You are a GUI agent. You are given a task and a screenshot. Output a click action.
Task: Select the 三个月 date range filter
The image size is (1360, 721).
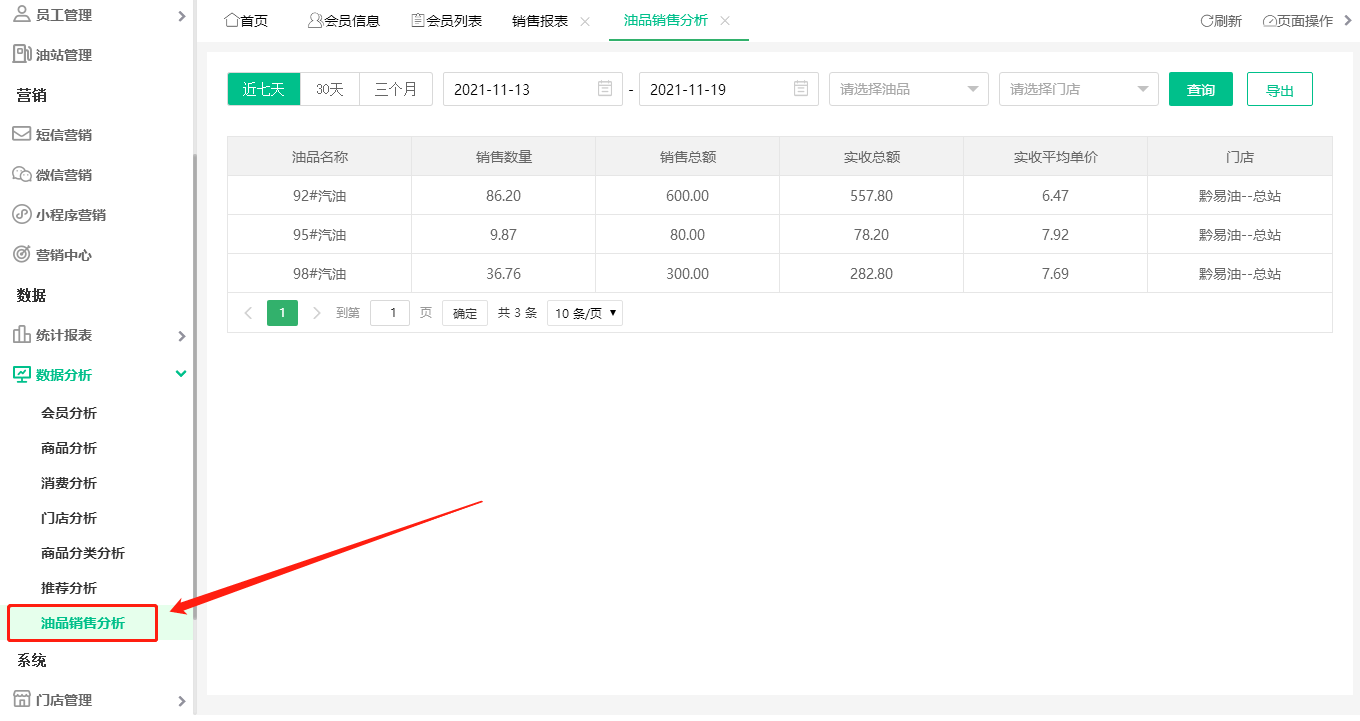point(396,89)
